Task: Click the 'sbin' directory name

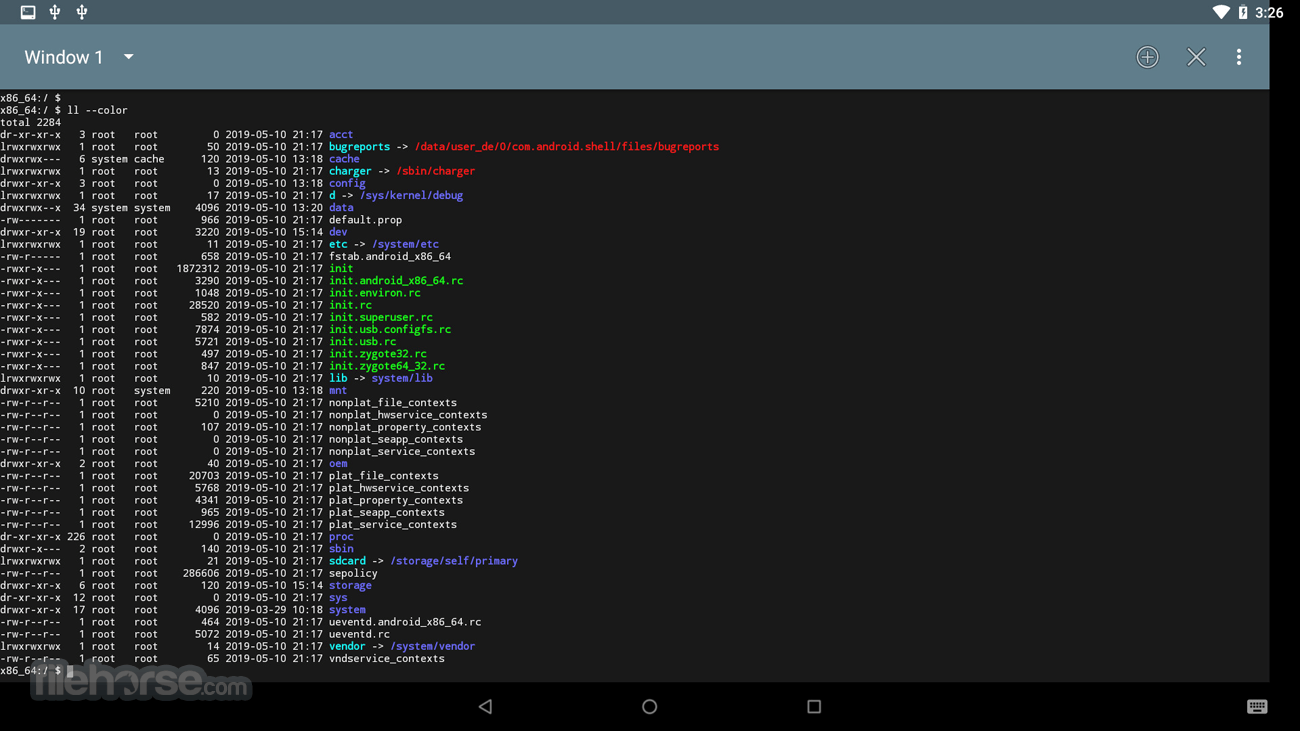Action: pos(341,549)
